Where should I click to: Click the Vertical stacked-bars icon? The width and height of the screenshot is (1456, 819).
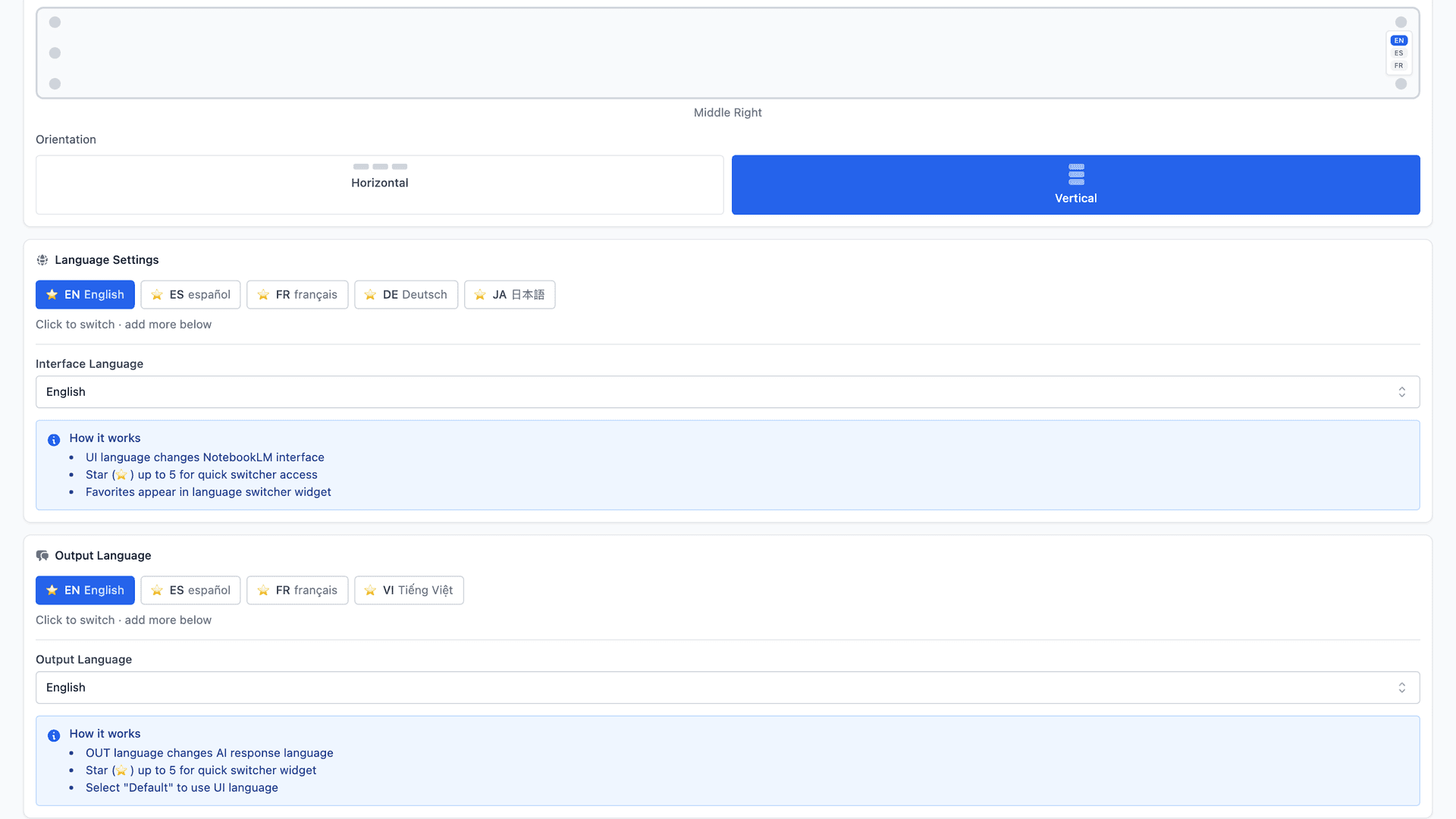click(1076, 174)
